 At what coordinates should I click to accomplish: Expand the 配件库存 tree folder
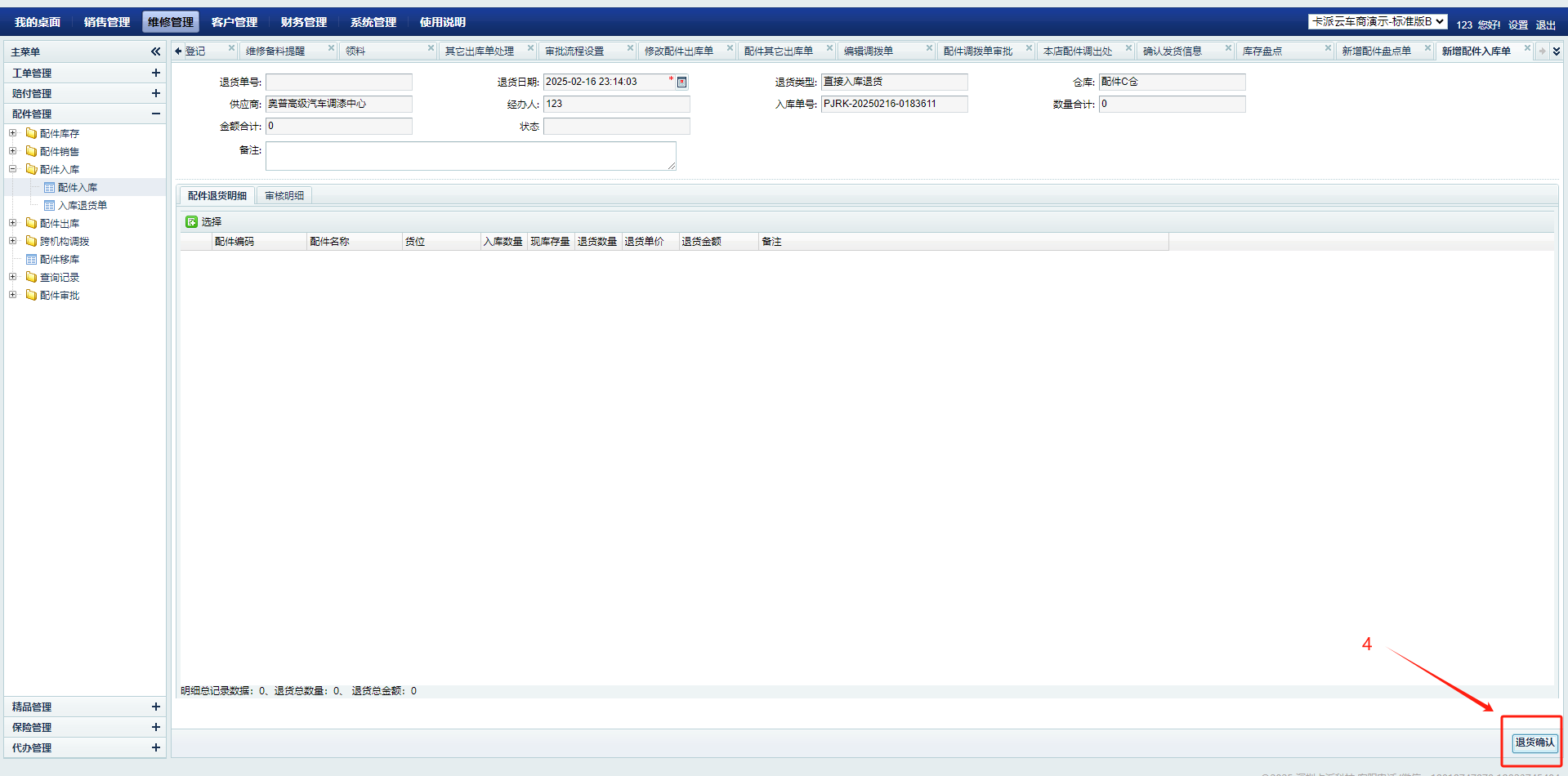[13, 133]
